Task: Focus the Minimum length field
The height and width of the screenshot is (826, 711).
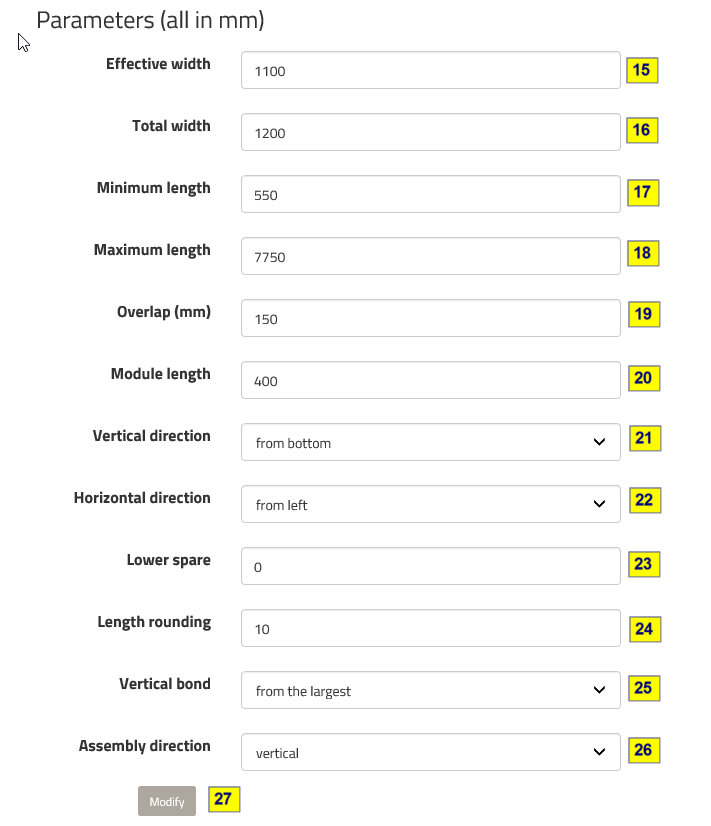Action: (430, 195)
